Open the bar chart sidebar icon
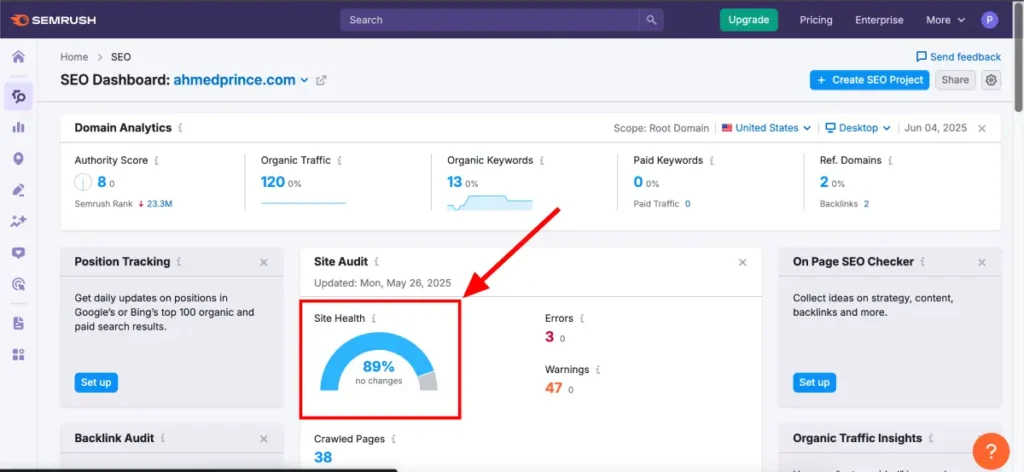The image size is (1024, 472). coord(18,127)
